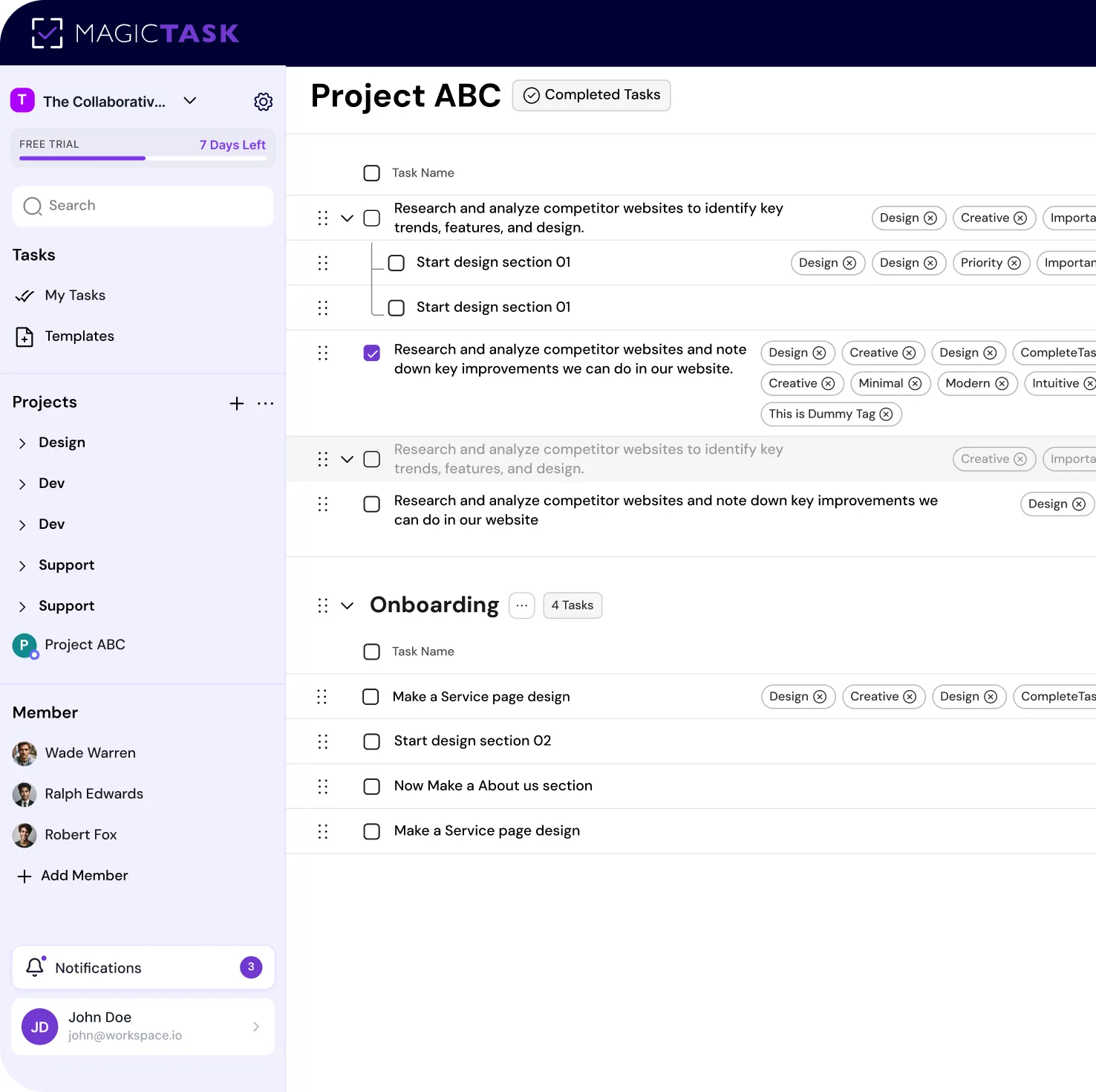This screenshot has height=1092, width=1096.
Task: Select all tasks via top Task Name checkbox
Action: tap(372, 173)
